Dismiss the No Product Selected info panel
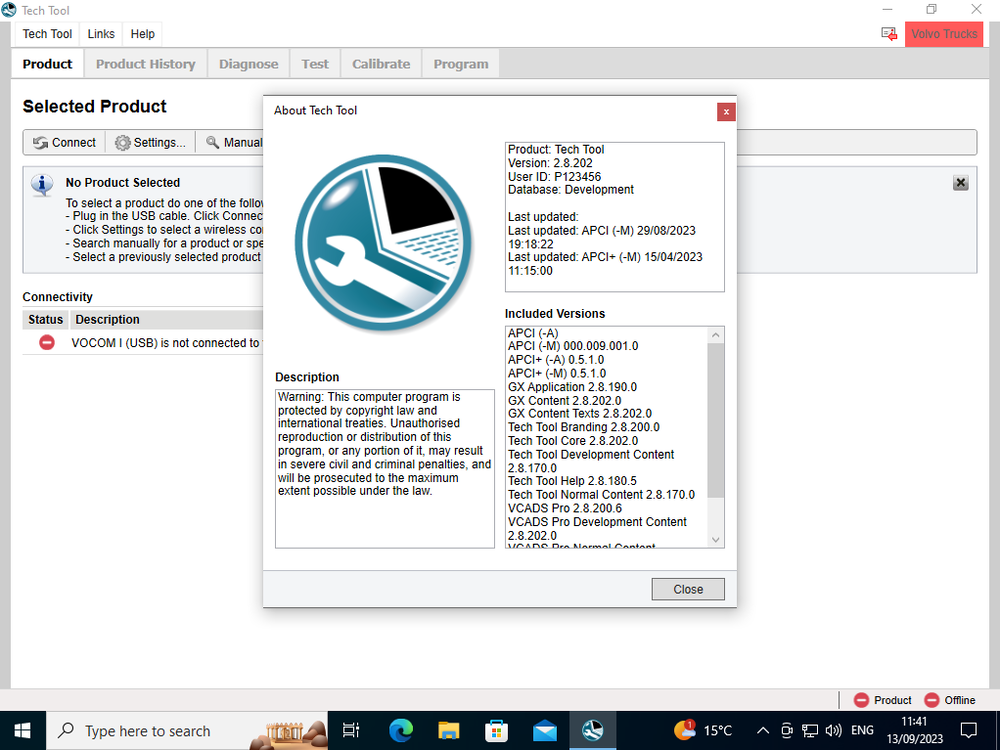Screen dimensions: 1000x750 960,183
